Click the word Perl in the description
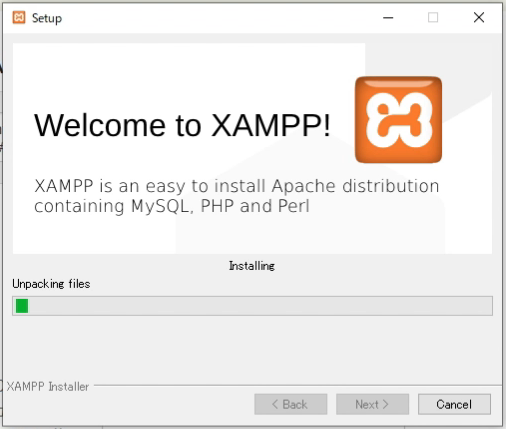 pos(293,206)
